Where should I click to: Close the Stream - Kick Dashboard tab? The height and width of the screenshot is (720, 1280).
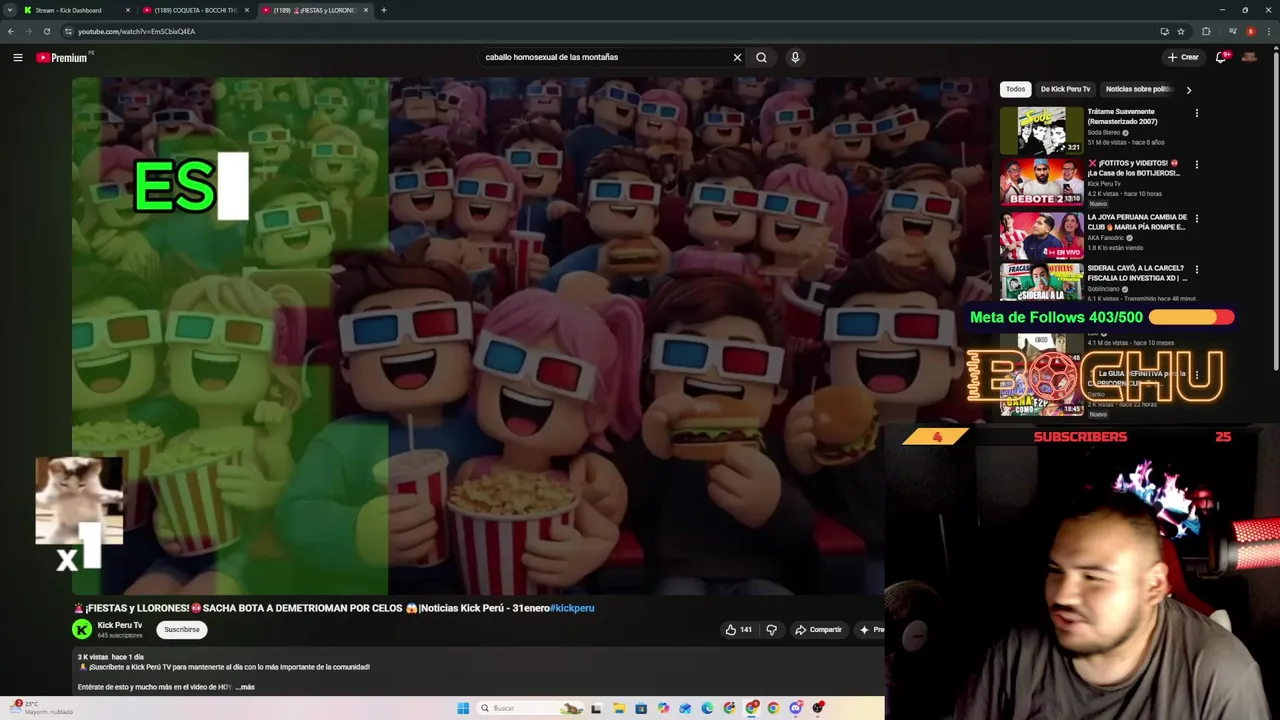click(x=128, y=10)
